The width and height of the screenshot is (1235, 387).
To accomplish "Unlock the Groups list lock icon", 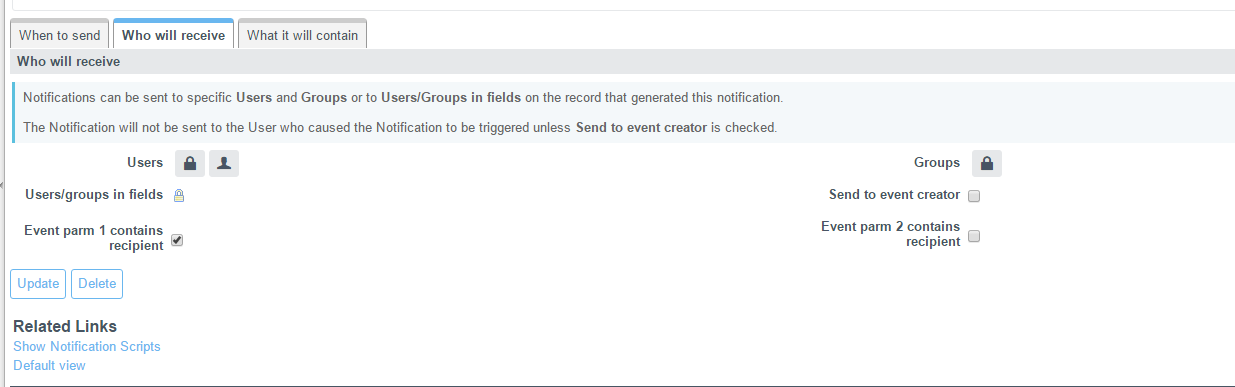I will 987,163.
